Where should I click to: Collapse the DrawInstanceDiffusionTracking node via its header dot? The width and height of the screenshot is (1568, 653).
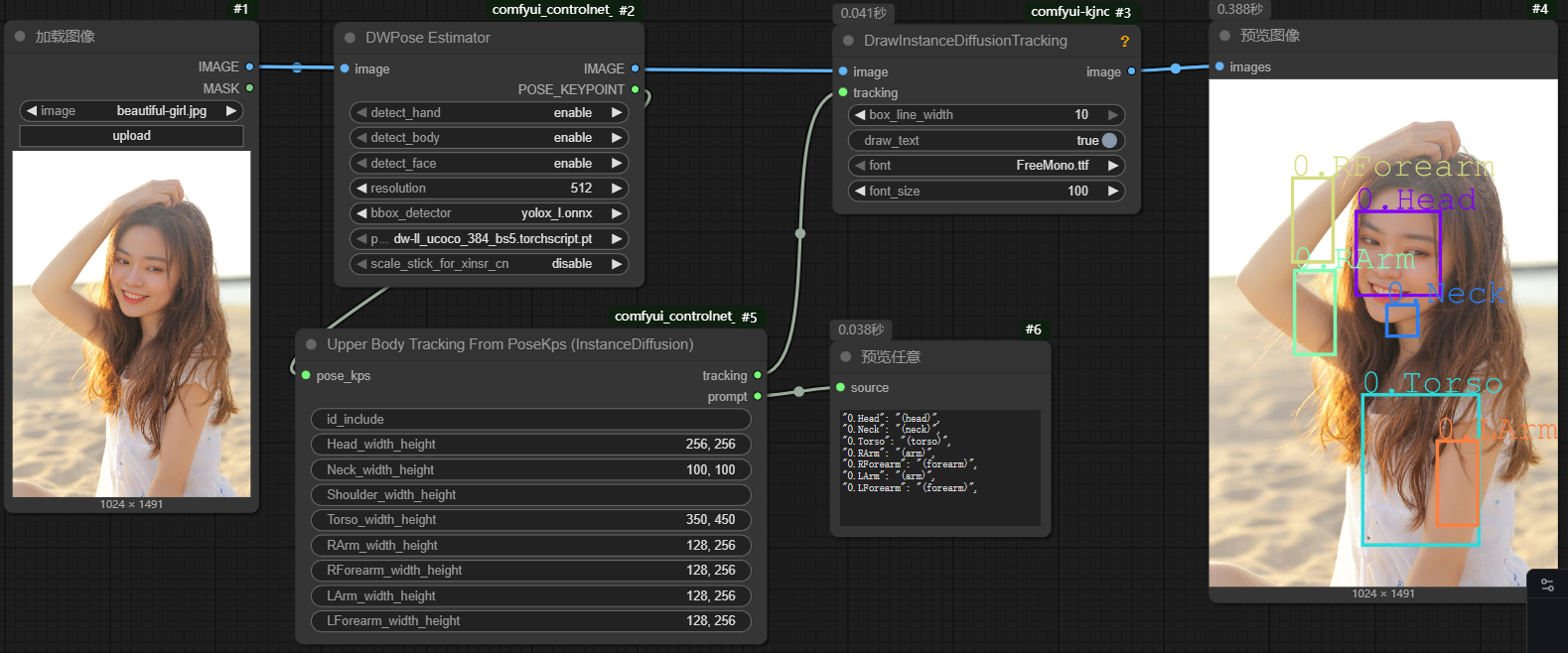[848, 41]
